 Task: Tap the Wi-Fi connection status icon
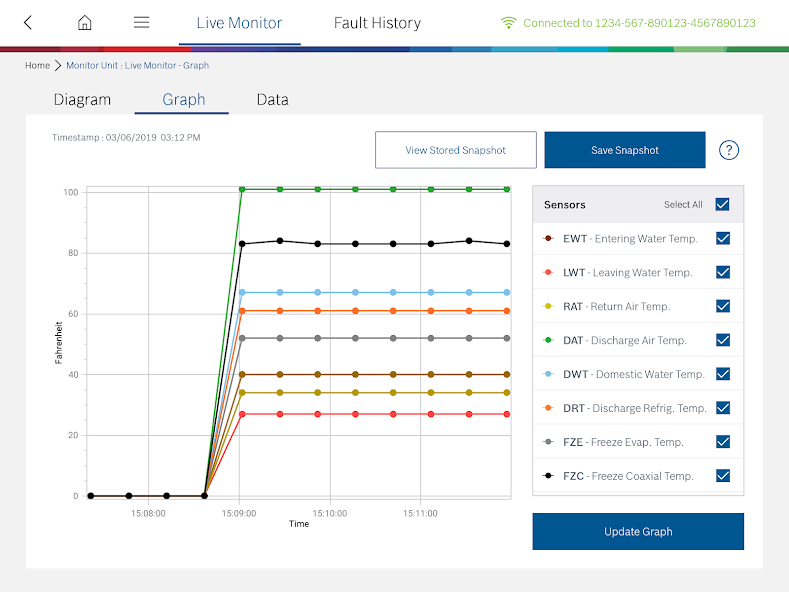(x=509, y=23)
